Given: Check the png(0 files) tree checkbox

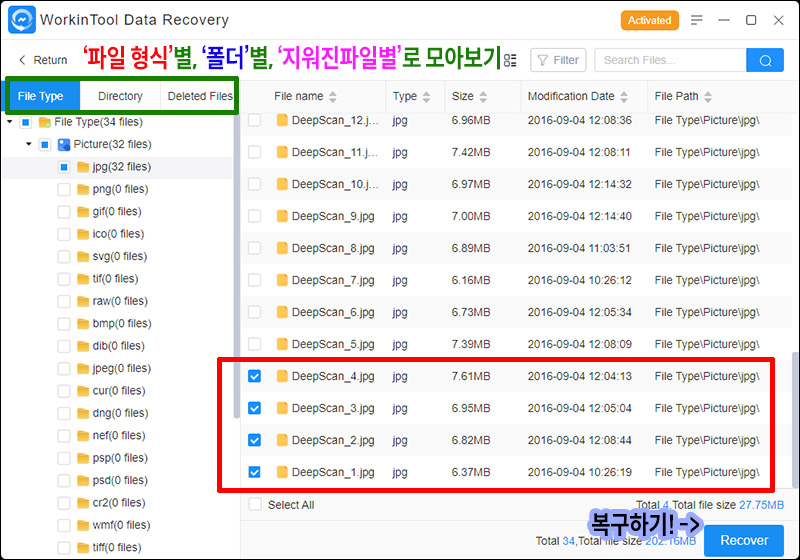Looking at the screenshot, I should [x=64, y=189].
